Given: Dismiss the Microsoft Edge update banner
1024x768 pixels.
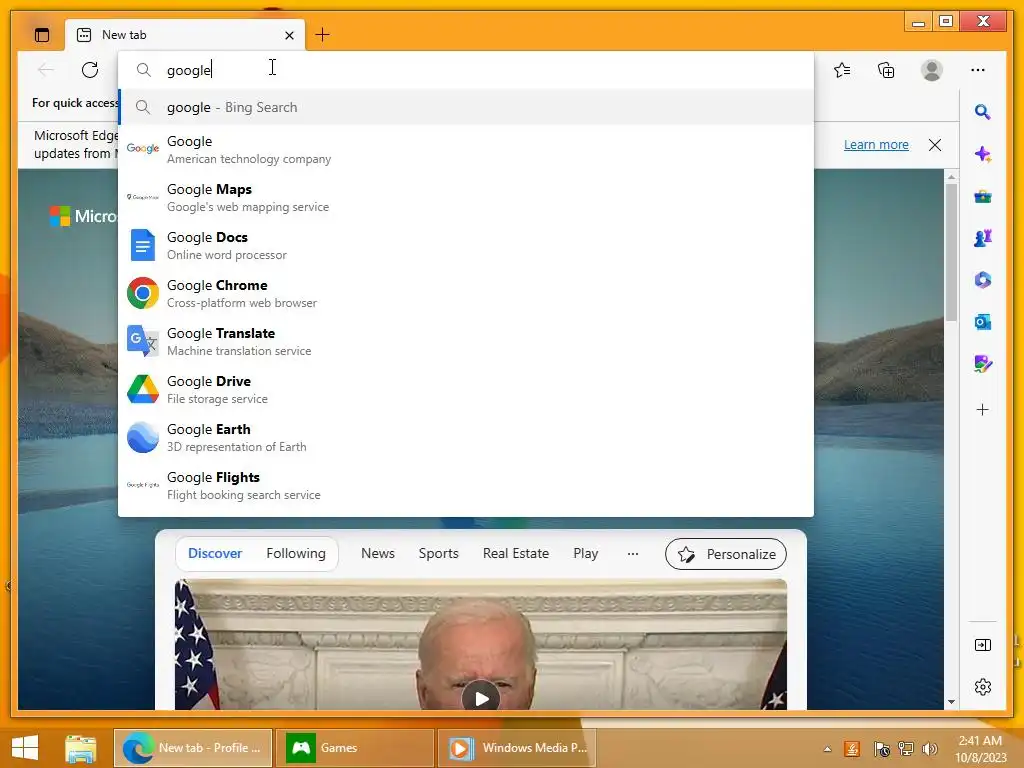Looking at the screenshot, I should (x=935, y=145).
